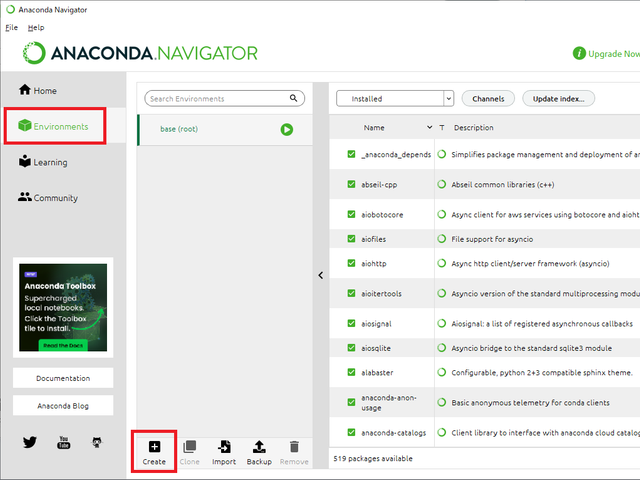
Task: Click the Update index... button
Action: (x=558, y=98)
